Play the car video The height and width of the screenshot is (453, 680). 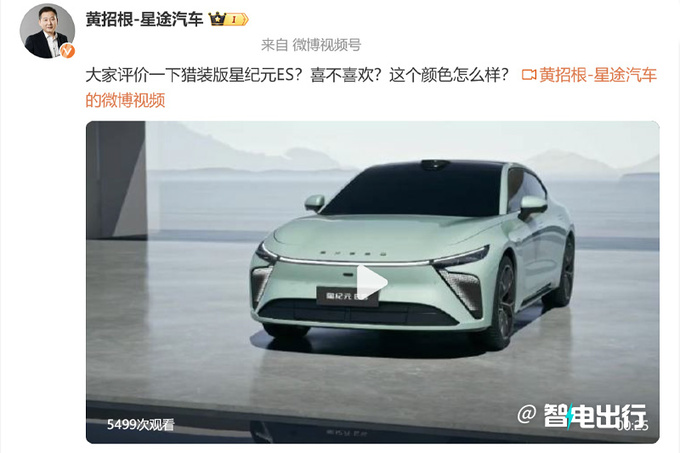click(371, 282)
